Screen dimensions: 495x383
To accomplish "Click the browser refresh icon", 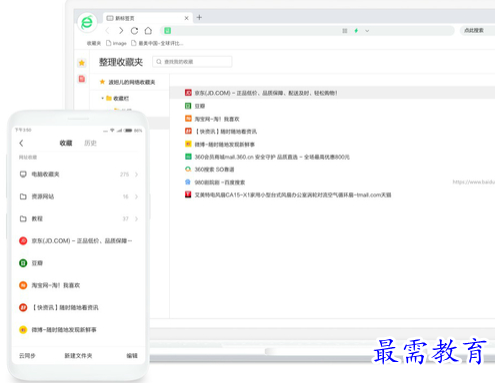I will pos(134,31).
